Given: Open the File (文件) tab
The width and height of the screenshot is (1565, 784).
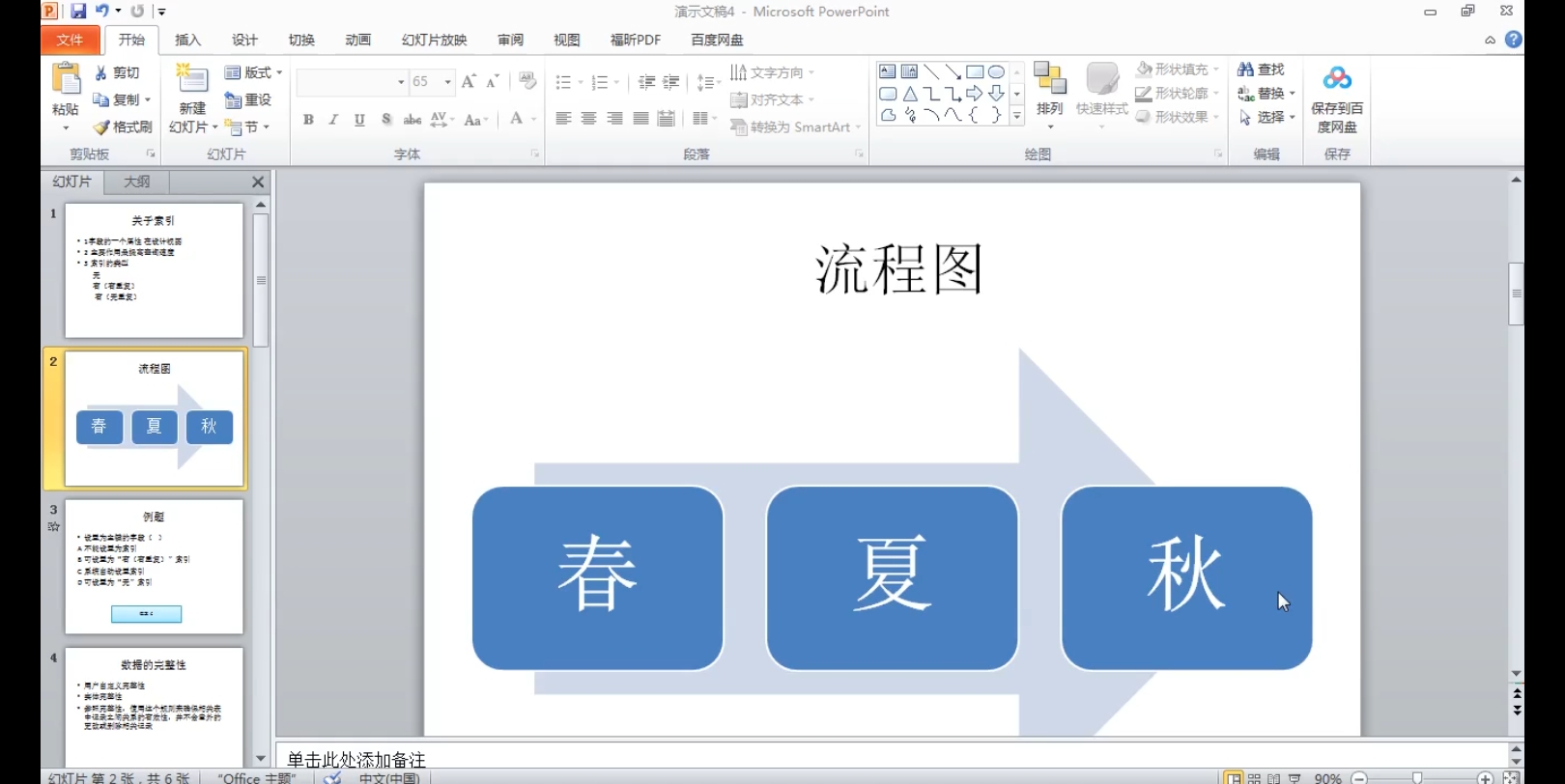Looking at the screenshot, I should tap(70, 40).
